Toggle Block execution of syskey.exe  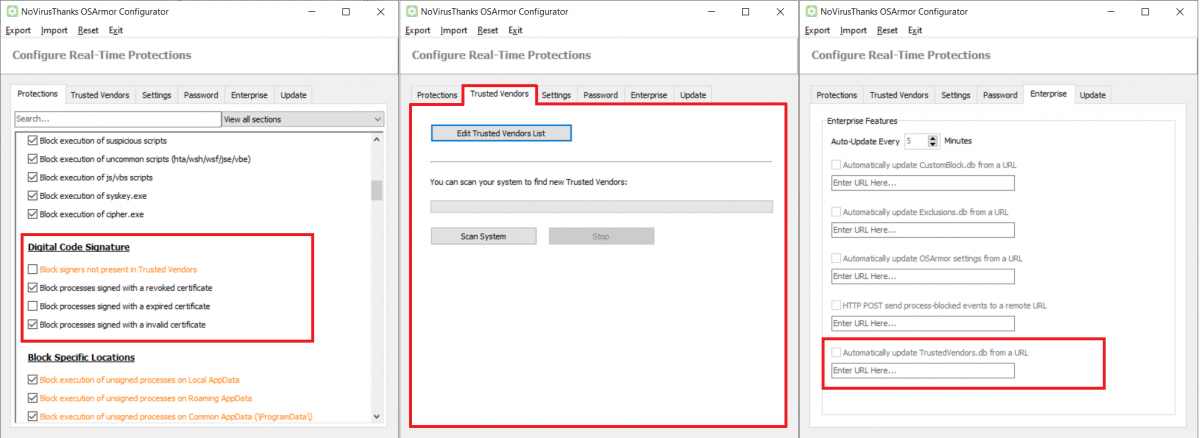click(x=33, y=195)
